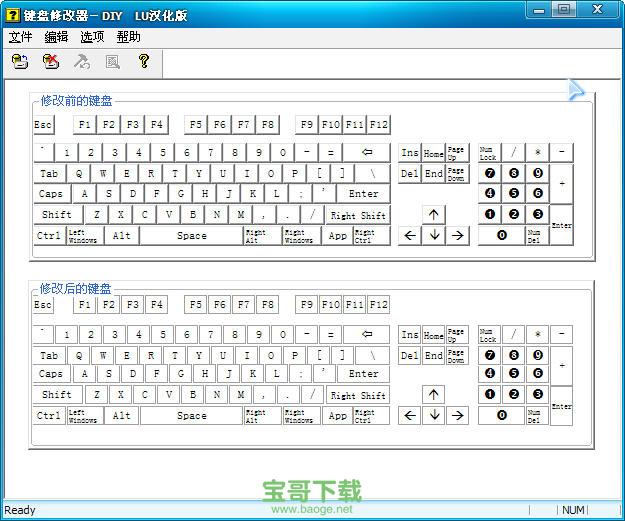Open the 编辑 menu

point(56,37)
